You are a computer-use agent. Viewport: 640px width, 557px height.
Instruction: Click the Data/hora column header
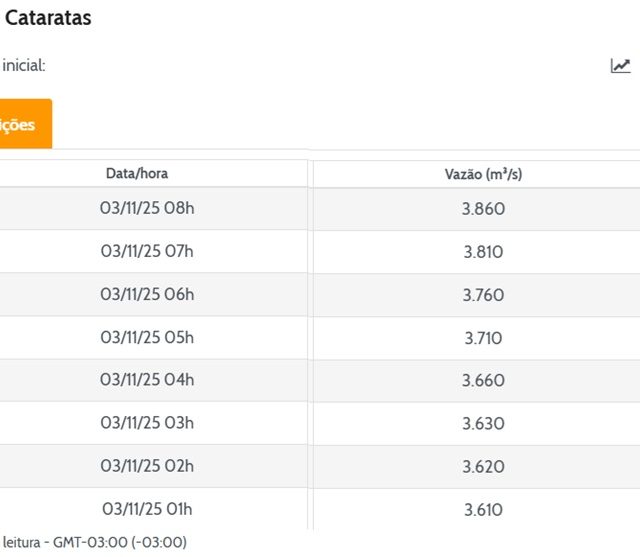tap(137, 174)
